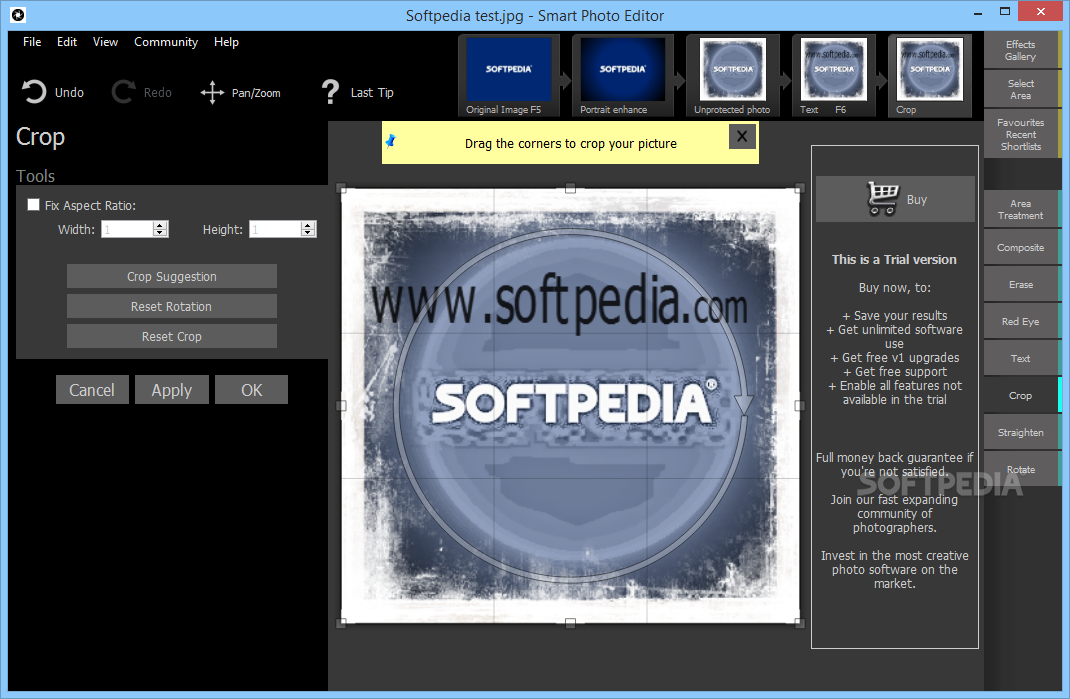
Task: Open the Erase tool
Action: pyautogui.click(x=1021, y=285)
